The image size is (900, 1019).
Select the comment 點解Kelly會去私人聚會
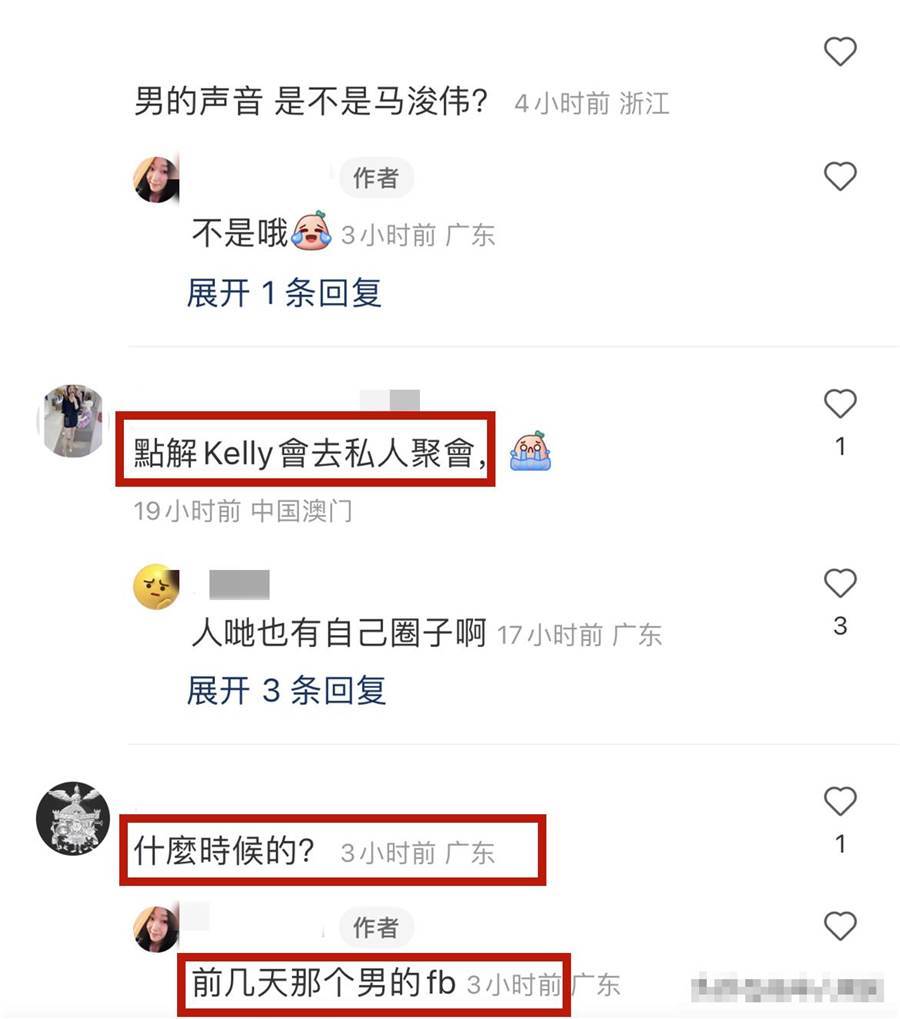click(x=310, y=453)
